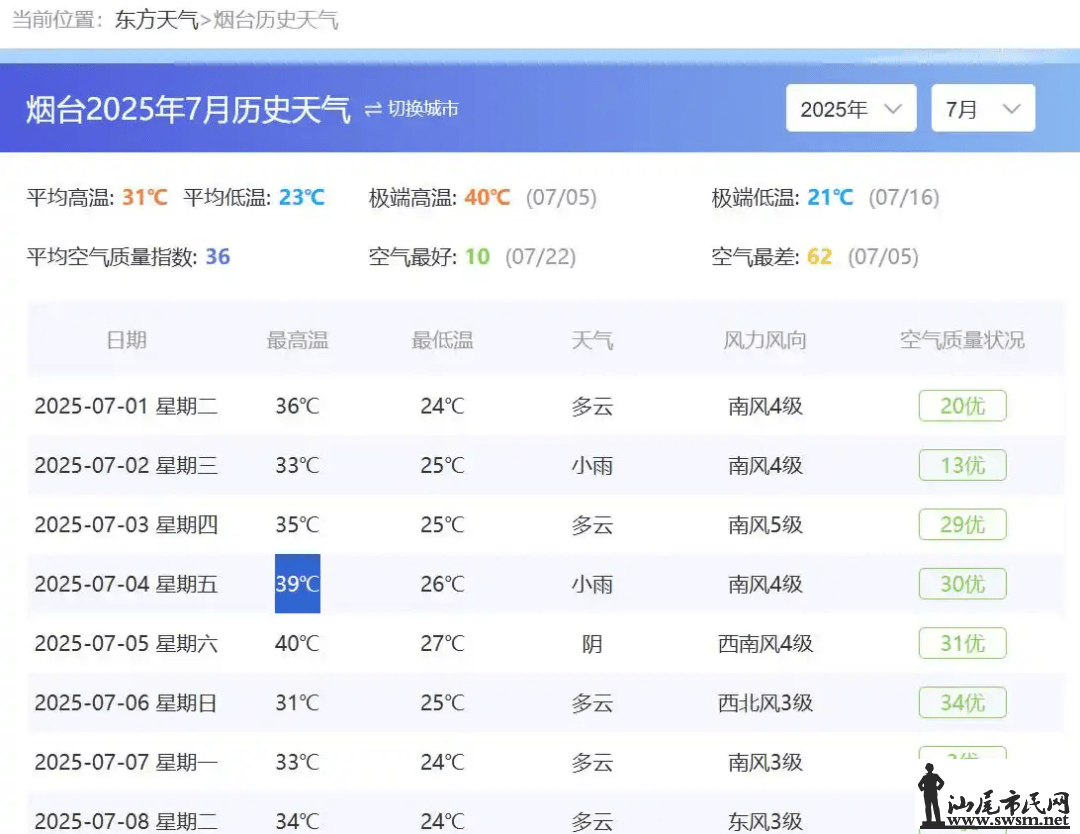The width and height of the screenshot is (1080, 834).
Task: Click the 31优 air quality badge
Action: point(962,643)
